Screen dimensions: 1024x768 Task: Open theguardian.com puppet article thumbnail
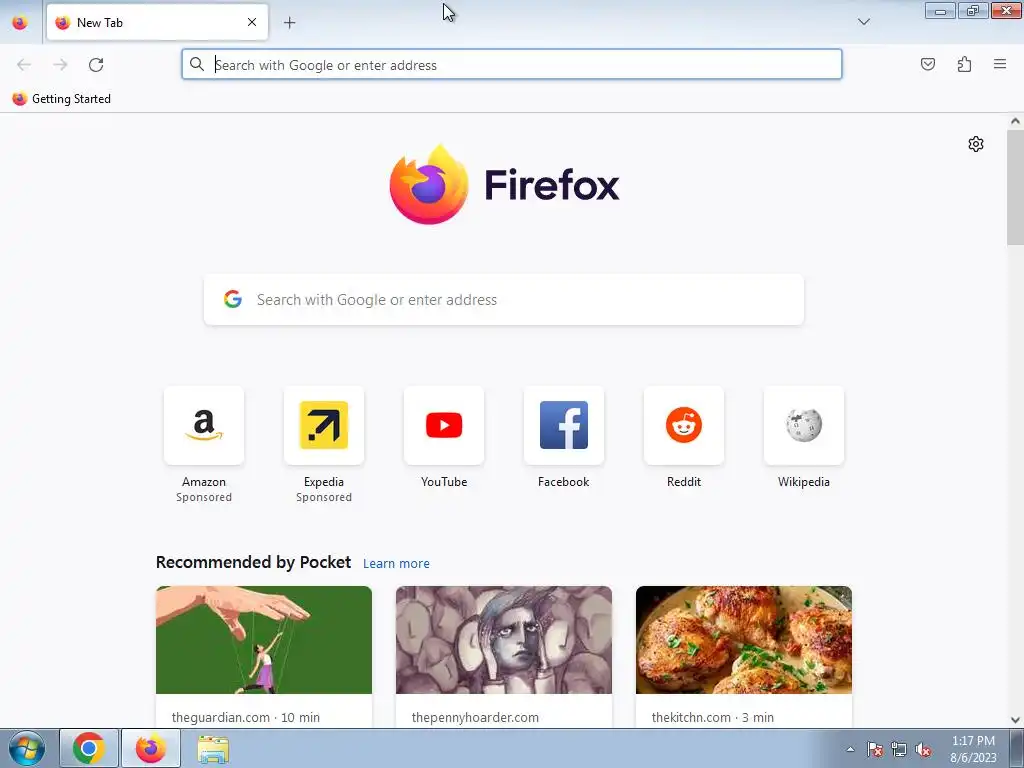[264, 640]
